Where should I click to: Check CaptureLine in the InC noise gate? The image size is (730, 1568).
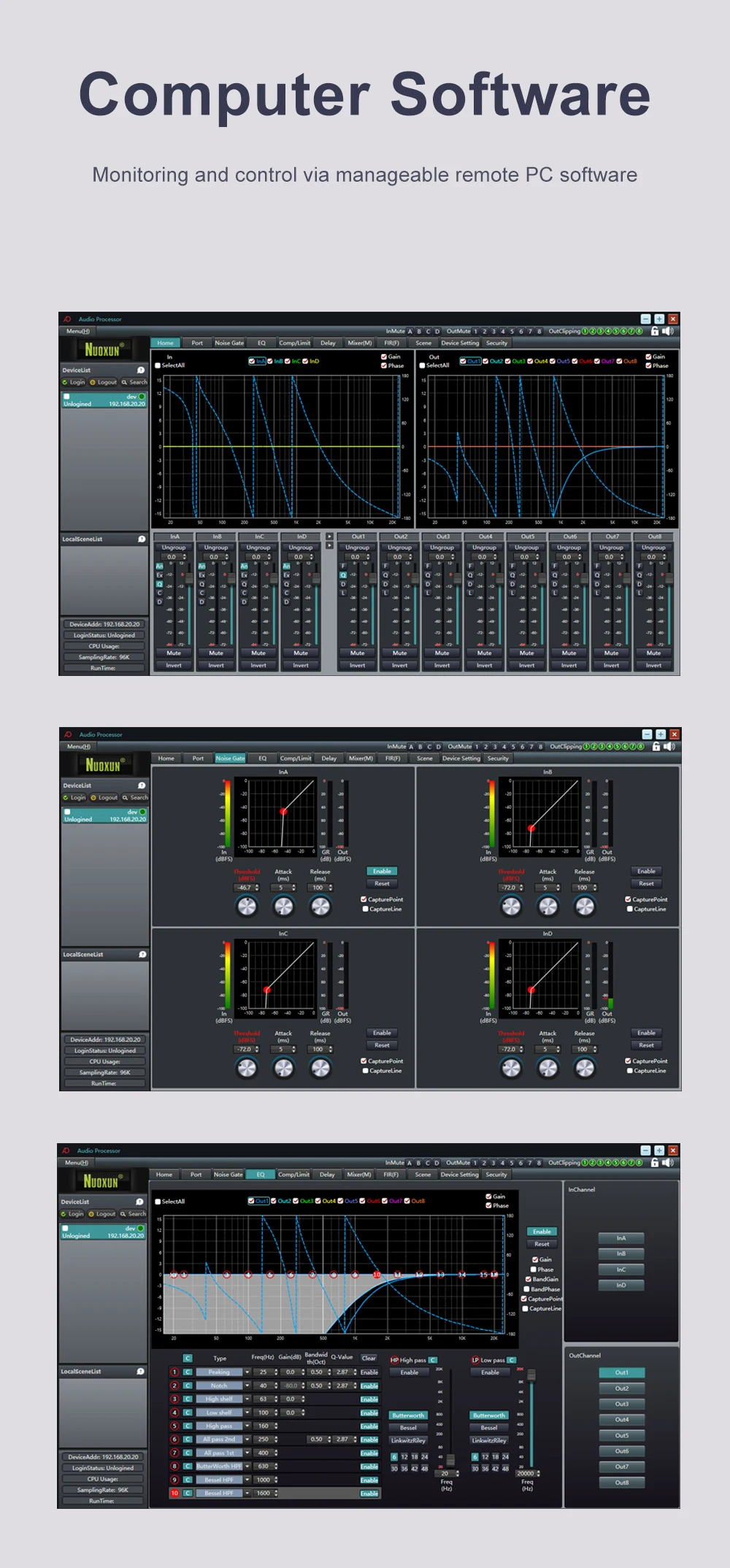(x=365, y=1071)
